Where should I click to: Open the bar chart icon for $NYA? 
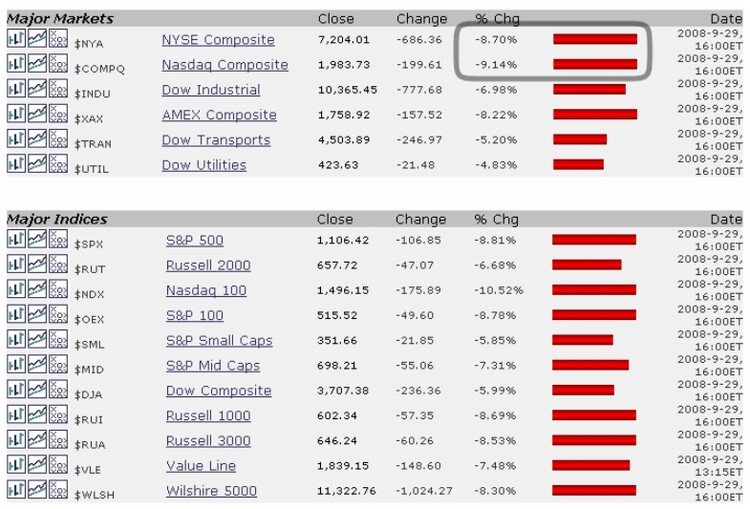pyautogui.click(x=16, y=38)
